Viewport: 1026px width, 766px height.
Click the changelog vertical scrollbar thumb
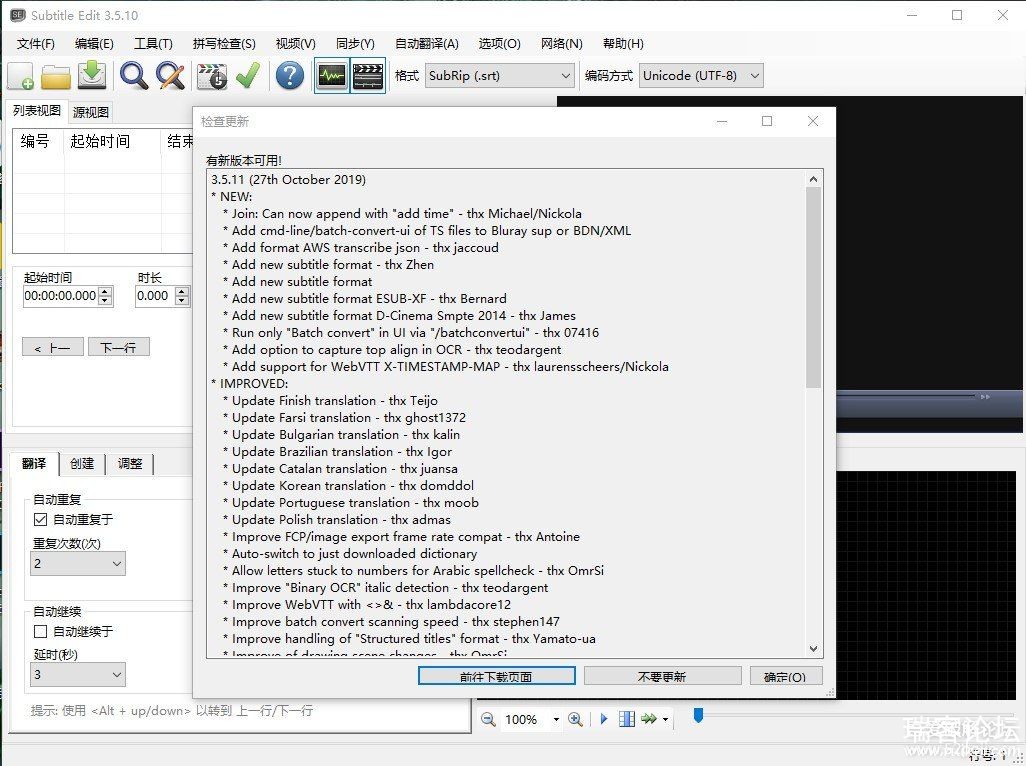coord(813,287)
